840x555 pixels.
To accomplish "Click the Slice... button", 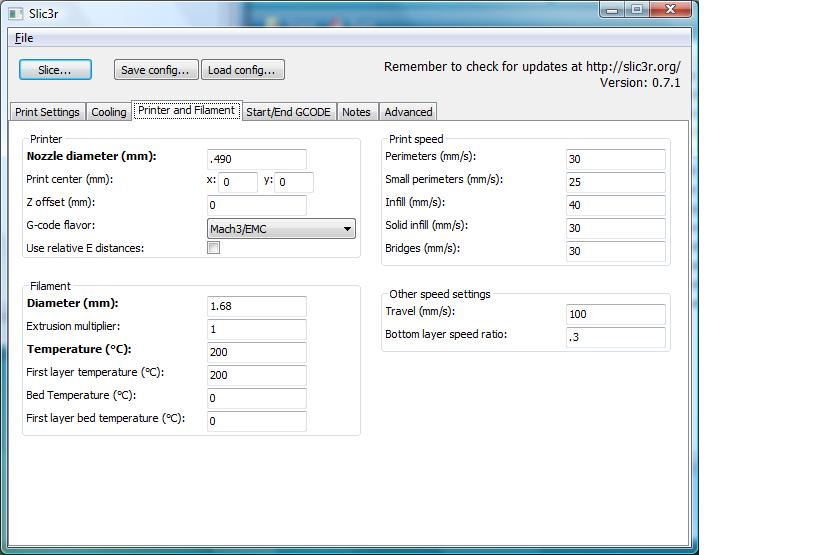I will coord(55,70).
